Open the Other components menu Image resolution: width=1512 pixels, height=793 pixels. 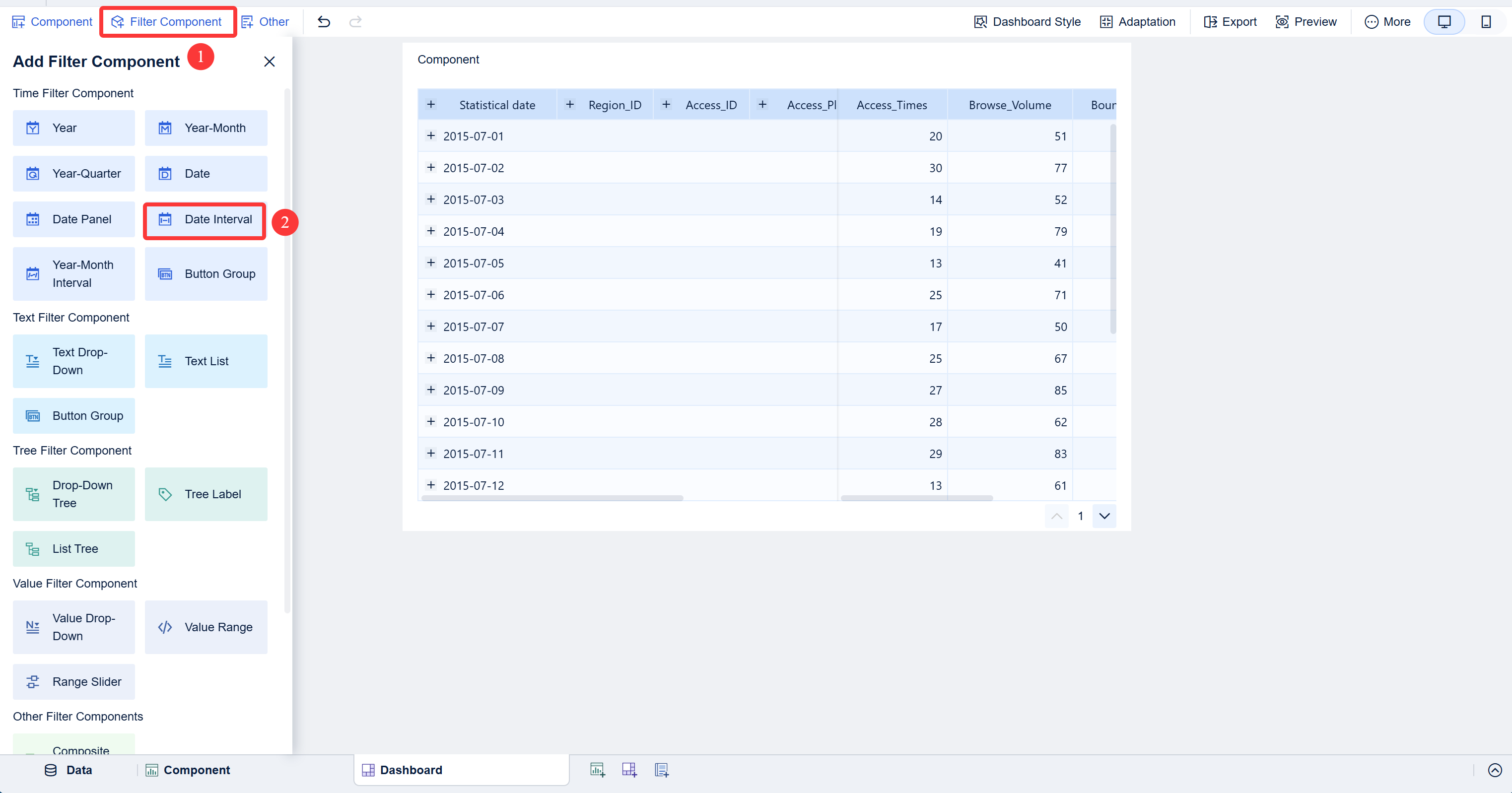265,22
